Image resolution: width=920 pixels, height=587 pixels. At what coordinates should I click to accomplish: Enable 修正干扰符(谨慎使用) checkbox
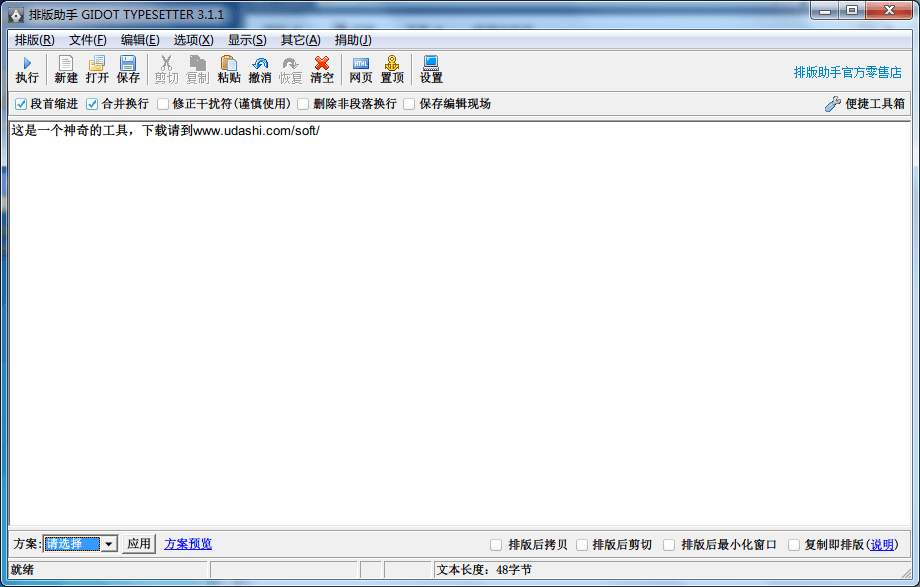coord(163,104)
